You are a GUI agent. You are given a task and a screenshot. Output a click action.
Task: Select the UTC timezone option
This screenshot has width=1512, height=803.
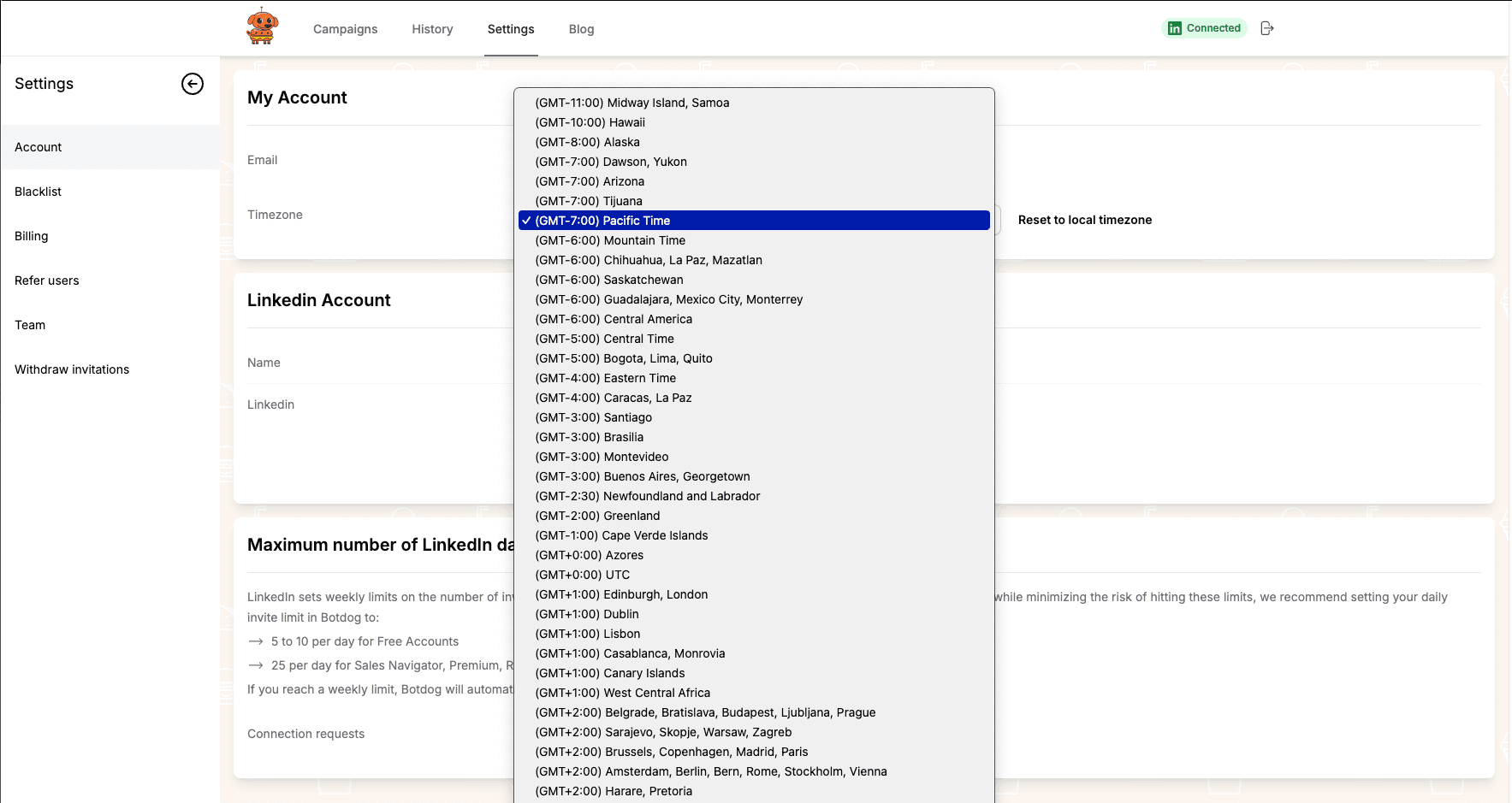(582, 575)
